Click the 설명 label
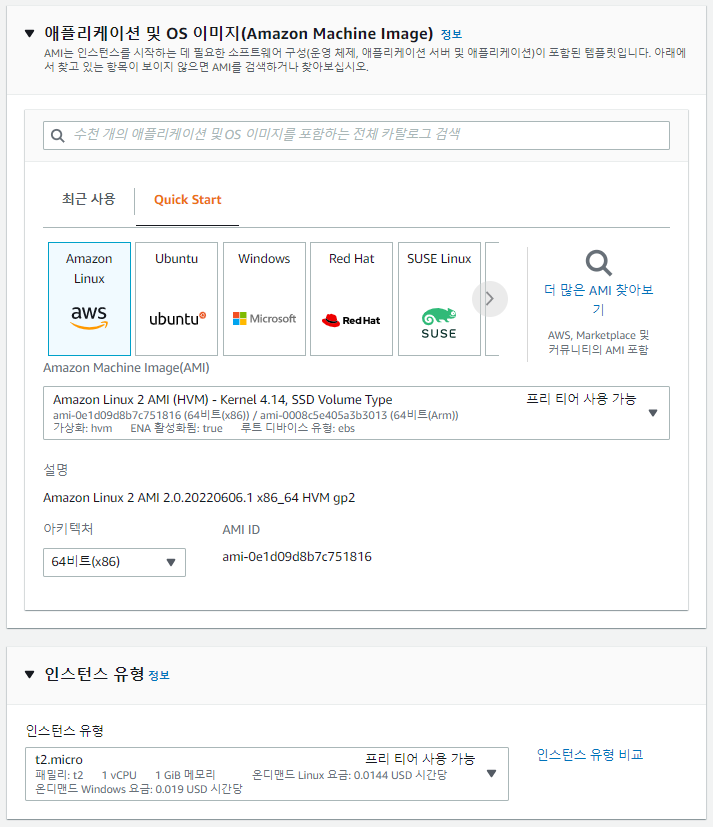Screen dimensions: 713x827 tap(55, 469)
